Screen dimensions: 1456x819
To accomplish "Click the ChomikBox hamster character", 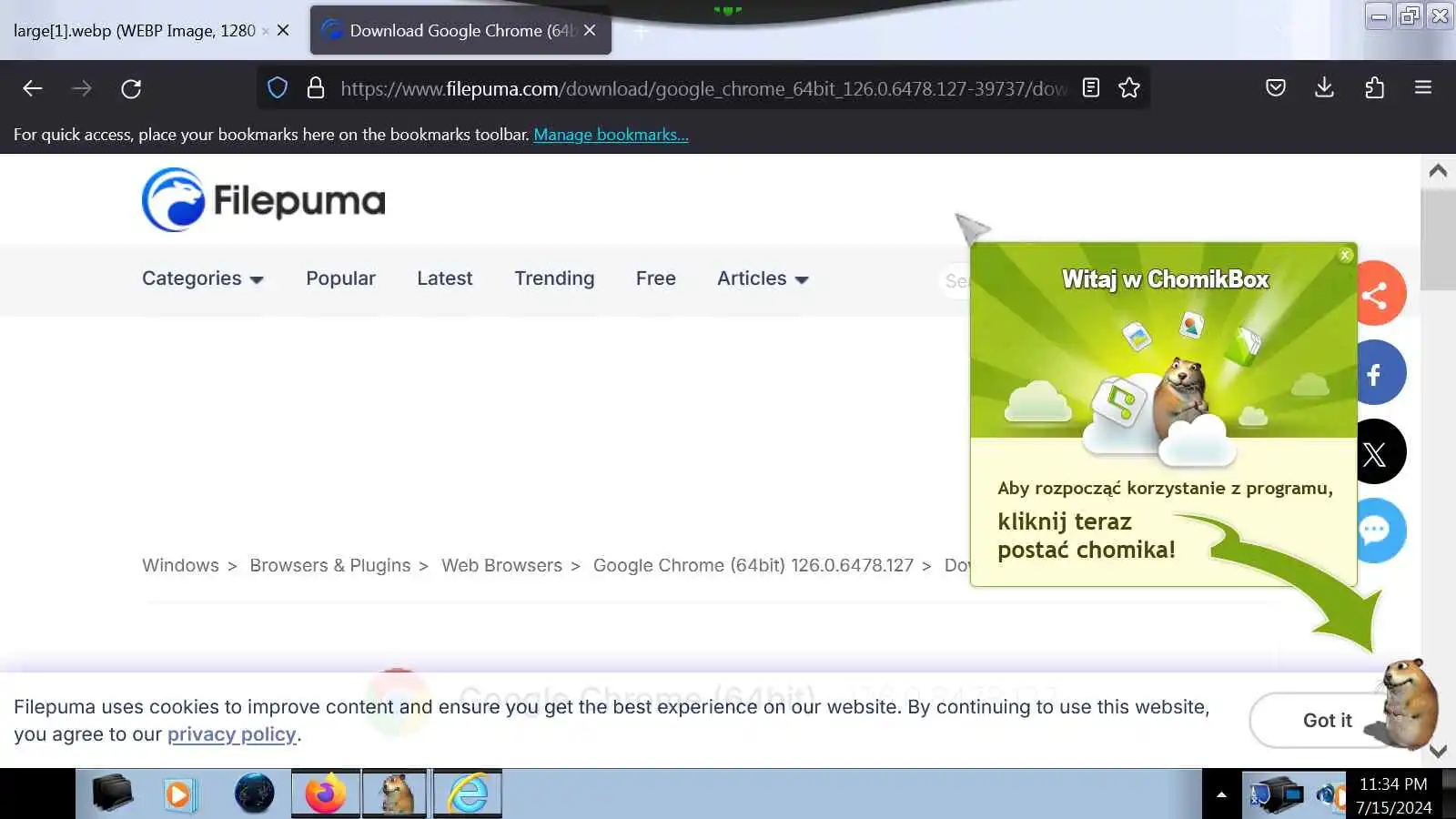I will coord(1409,704).
